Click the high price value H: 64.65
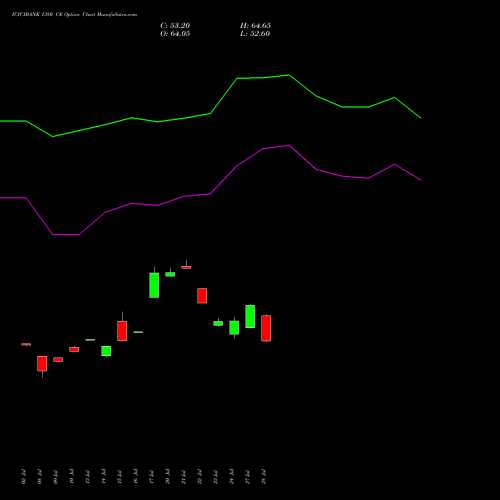This screenshot has height=500, width=500. pos(255,26)
